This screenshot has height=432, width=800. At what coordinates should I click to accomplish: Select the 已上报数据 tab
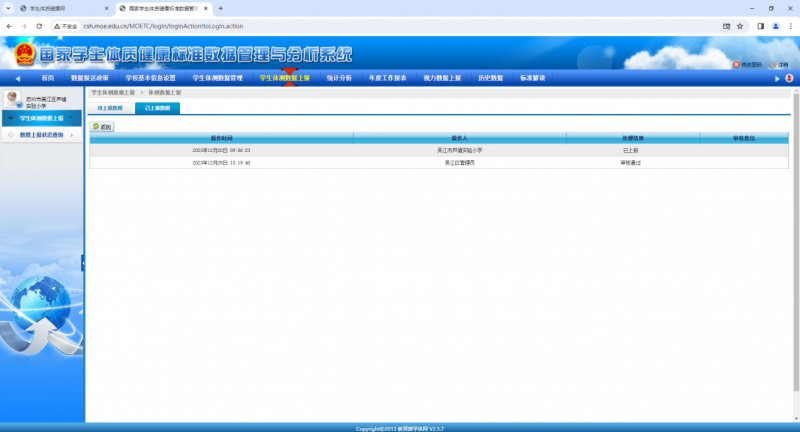click(157, 107)
